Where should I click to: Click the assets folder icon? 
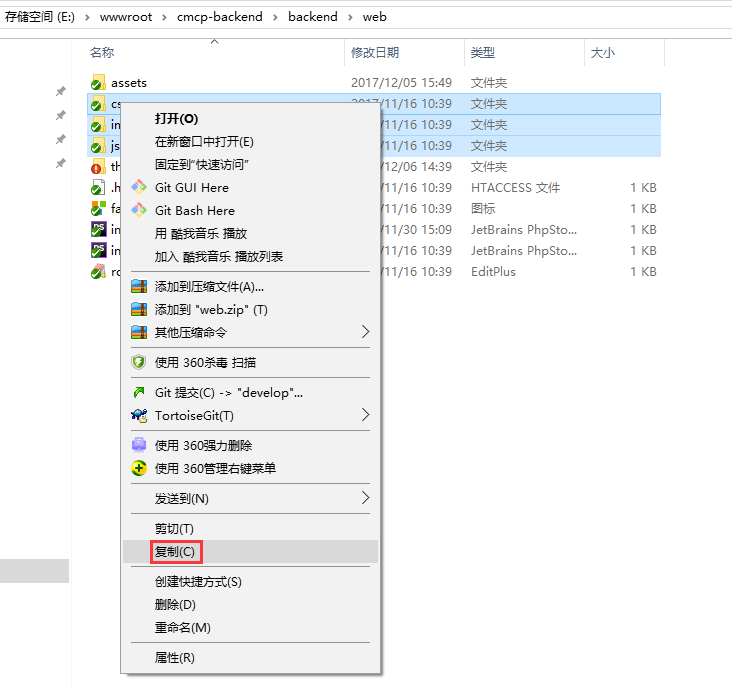(98, 83)
